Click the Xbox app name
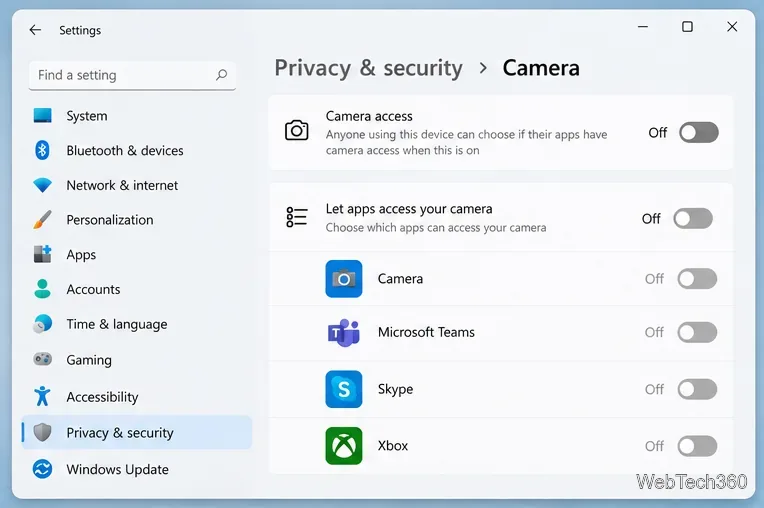Screen dimensions: 764x508 coord(393,446)
